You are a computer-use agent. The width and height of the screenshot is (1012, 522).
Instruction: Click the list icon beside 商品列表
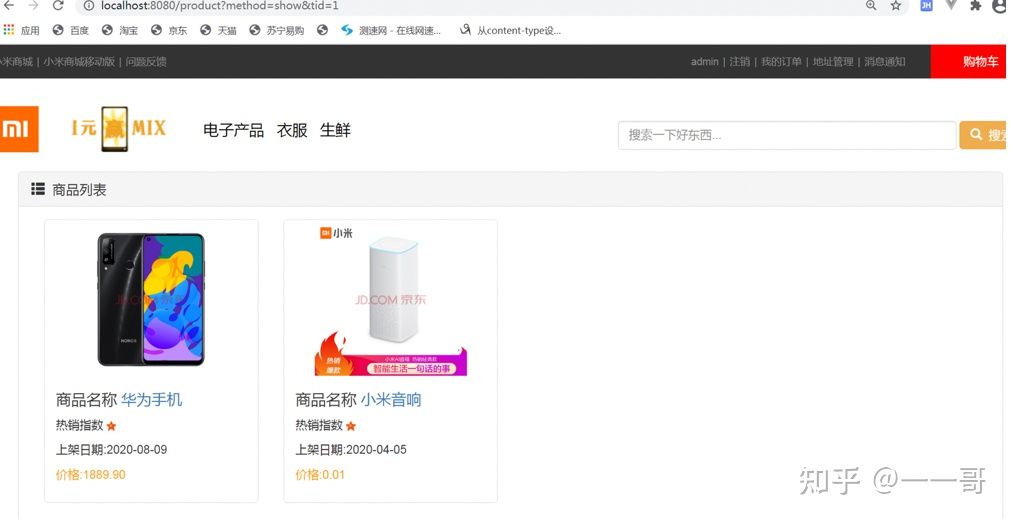coord(38,189)
